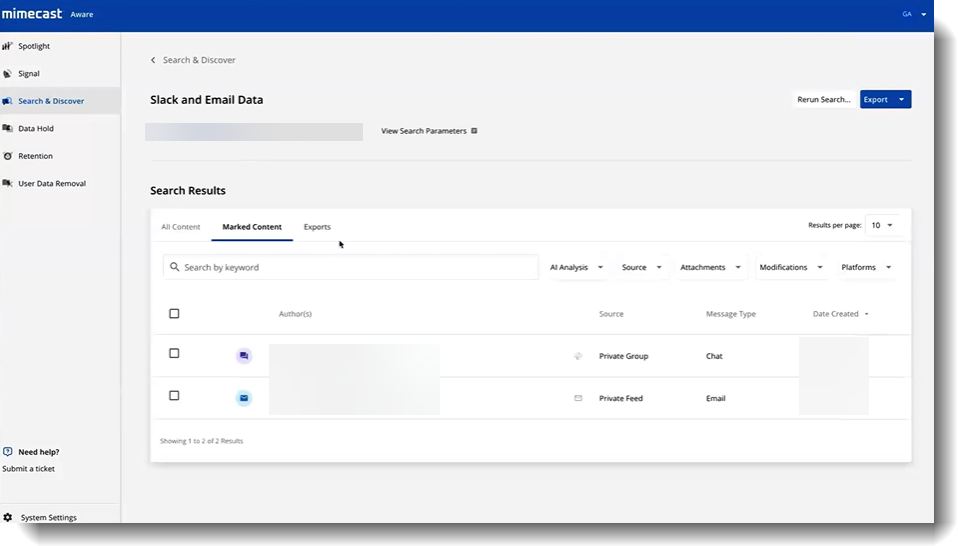
Task: Click the Retention clock icon
Action: pos(8,156)
